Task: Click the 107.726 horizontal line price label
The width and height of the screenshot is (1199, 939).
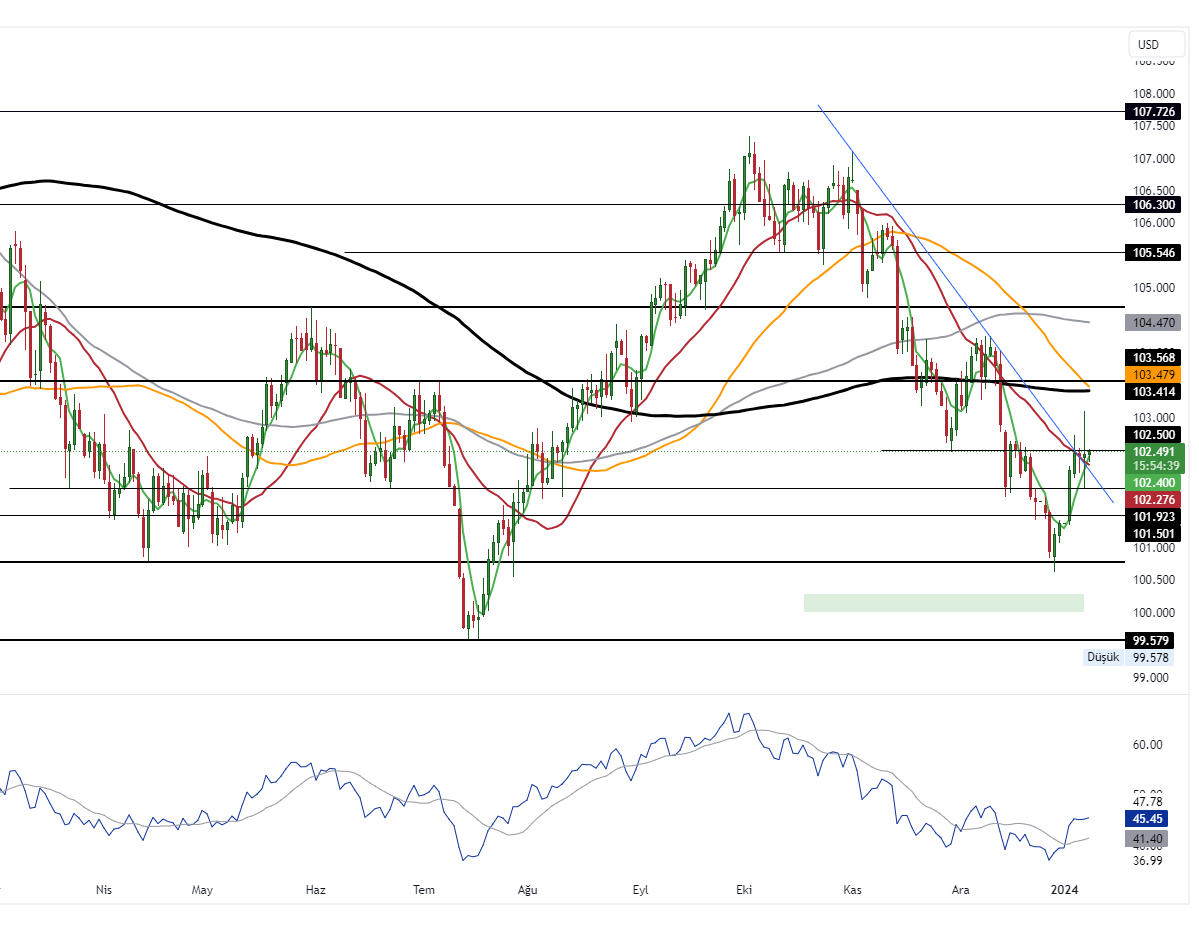Action: [x=1152, y=111]
